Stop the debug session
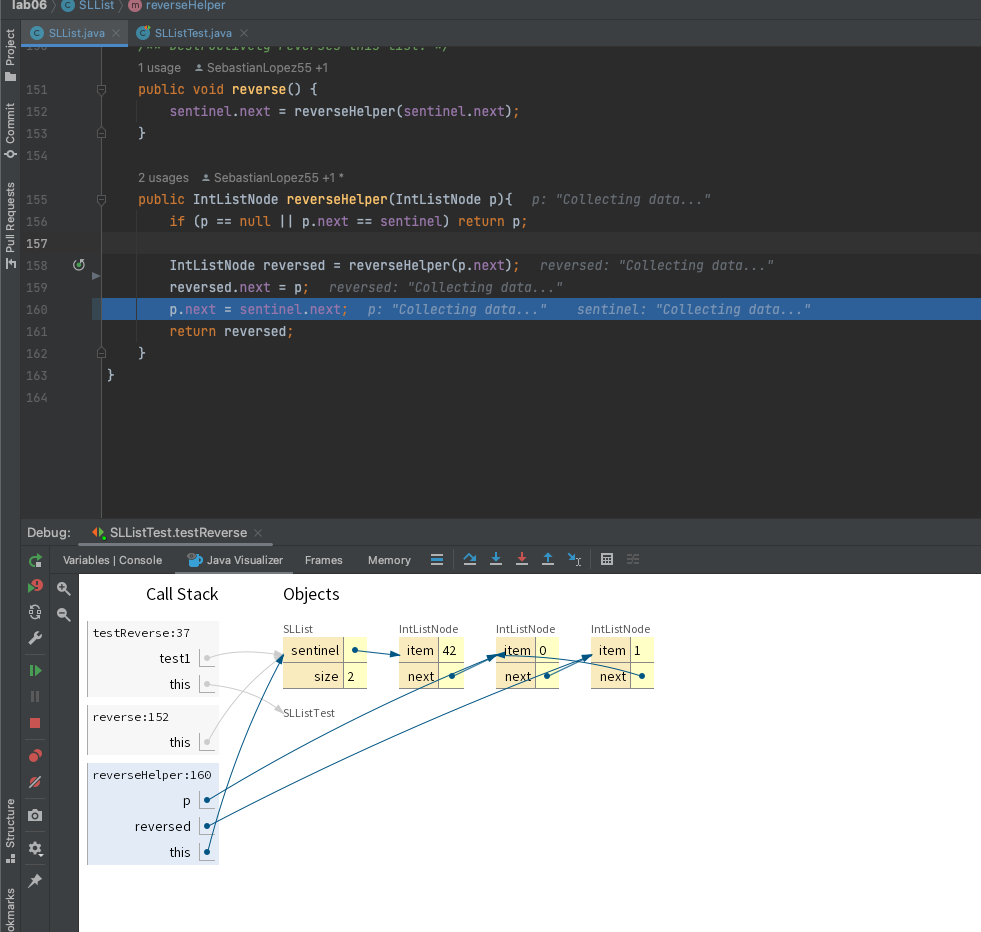 [x=36, y=723]
